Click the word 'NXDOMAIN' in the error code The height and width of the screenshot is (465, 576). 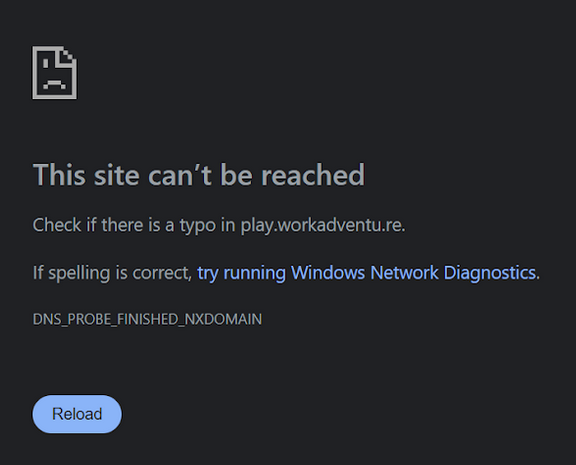point(223,319)
